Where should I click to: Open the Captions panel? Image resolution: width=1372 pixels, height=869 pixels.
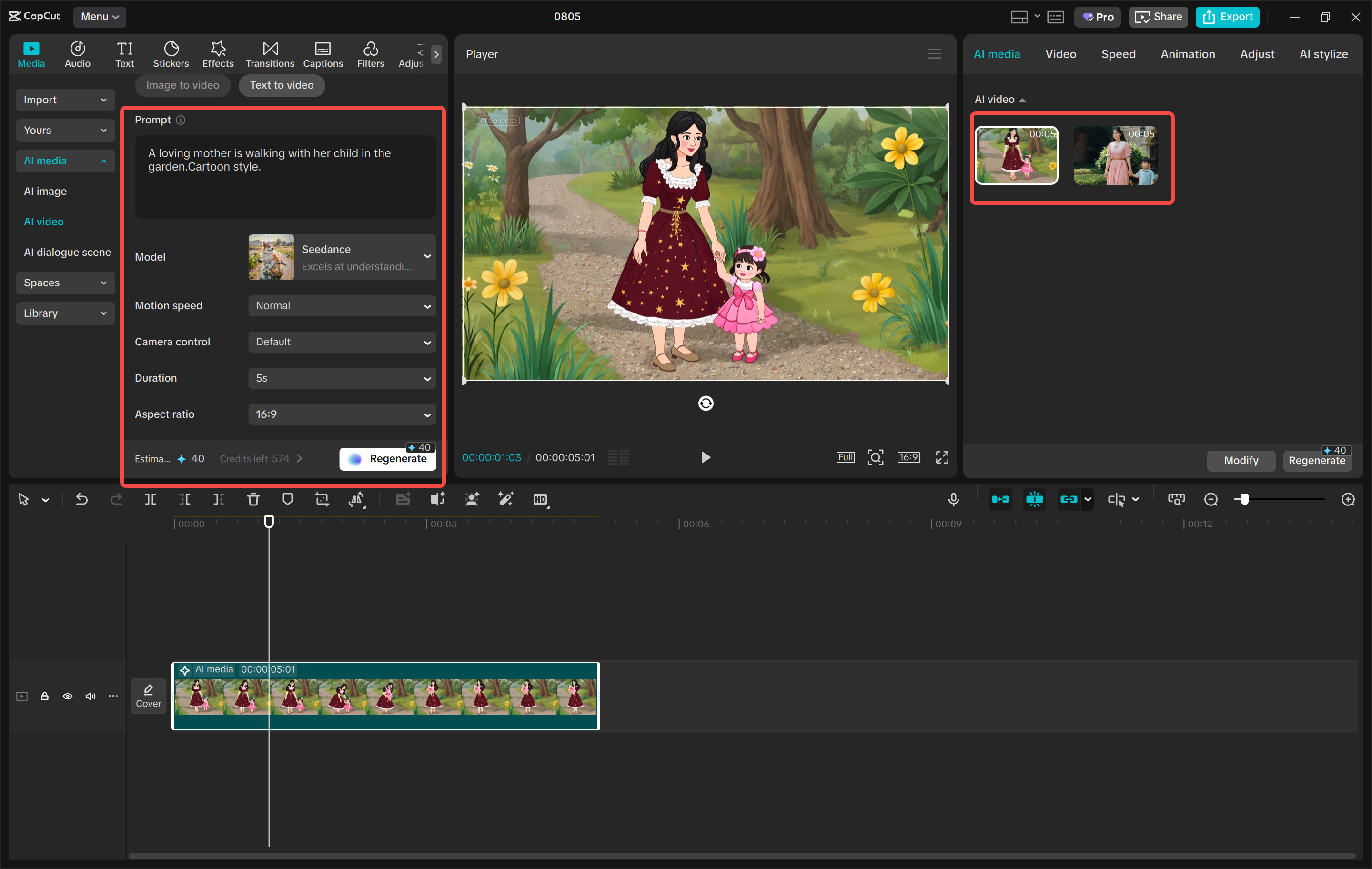coord(323,53)
